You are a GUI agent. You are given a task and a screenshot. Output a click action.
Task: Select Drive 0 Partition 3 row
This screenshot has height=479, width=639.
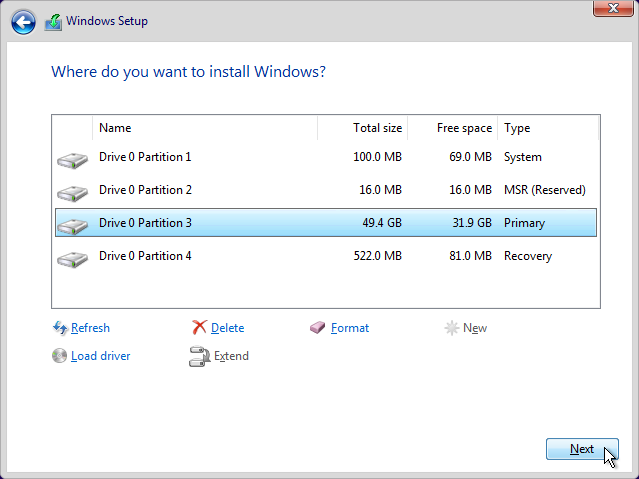coord(326,223)
